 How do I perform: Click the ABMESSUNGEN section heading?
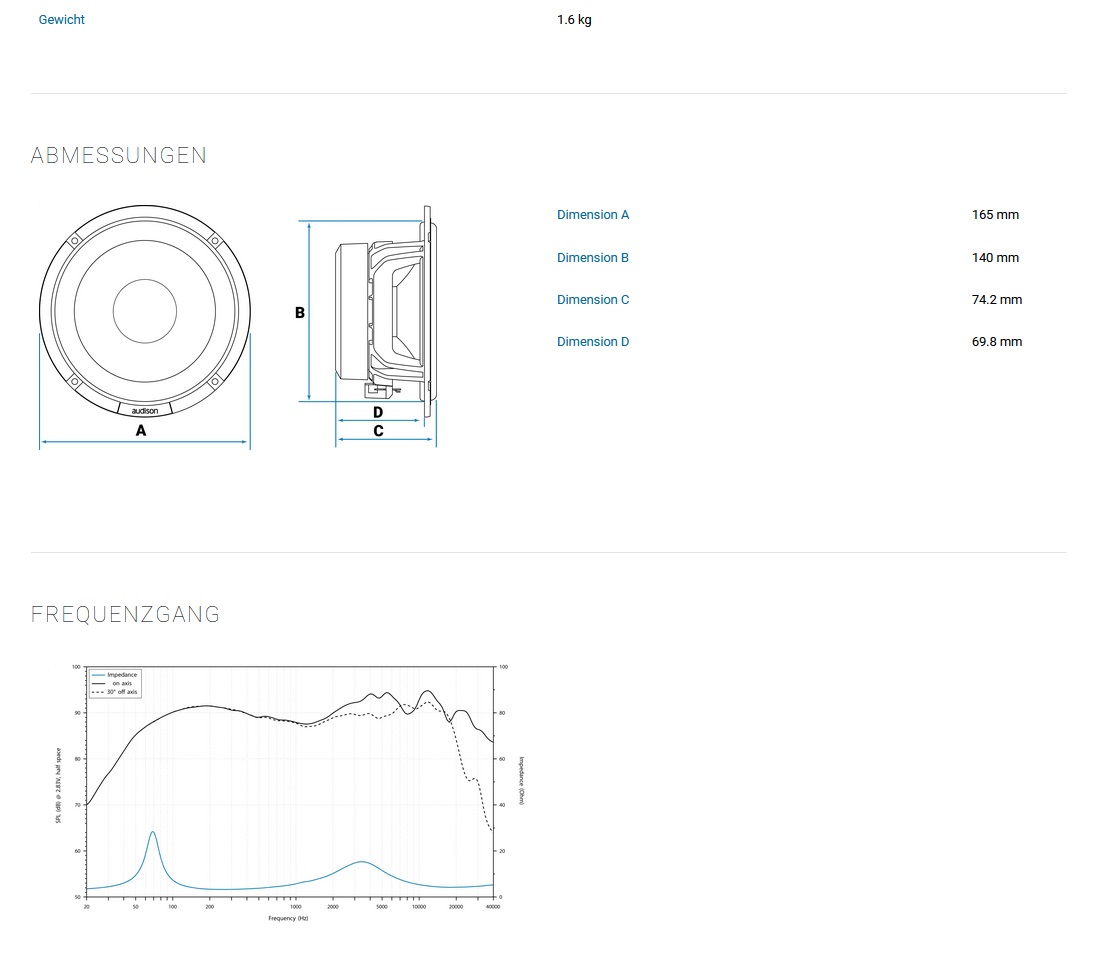pos(119,156)
